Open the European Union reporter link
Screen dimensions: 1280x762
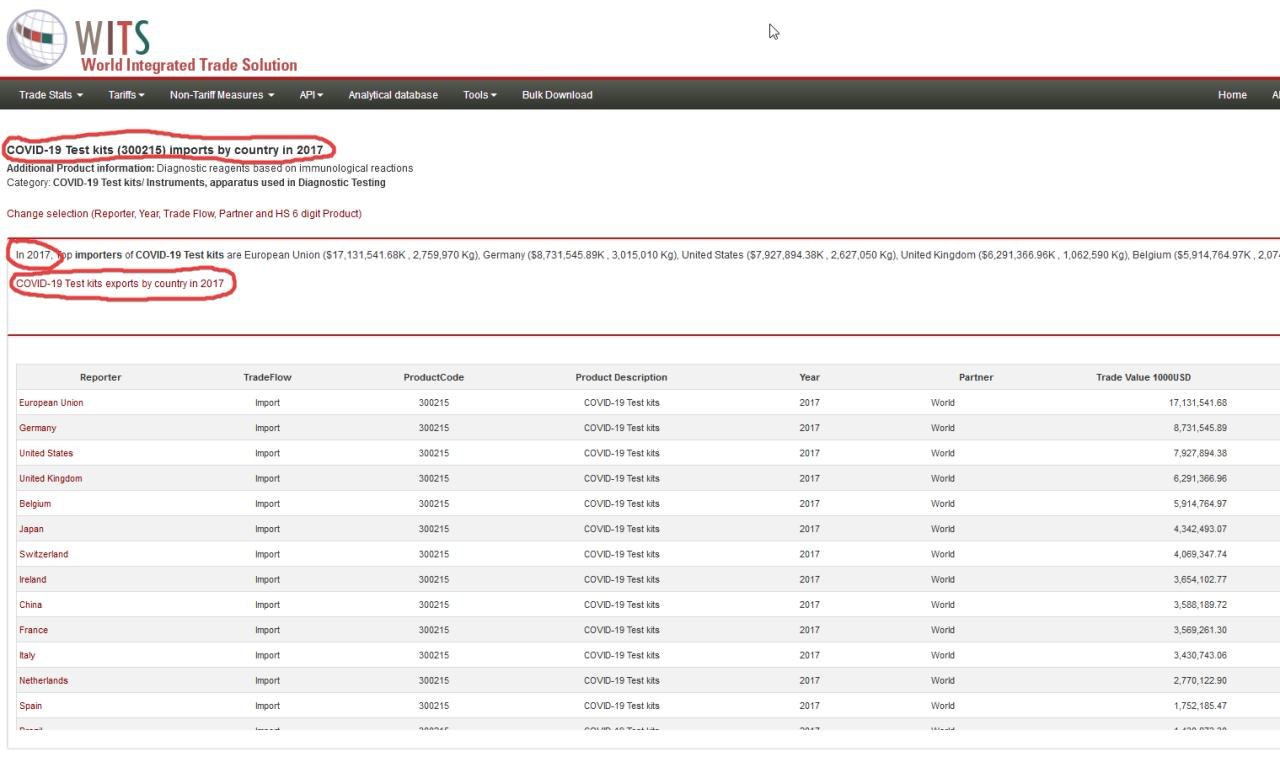(x=51, y=403)
